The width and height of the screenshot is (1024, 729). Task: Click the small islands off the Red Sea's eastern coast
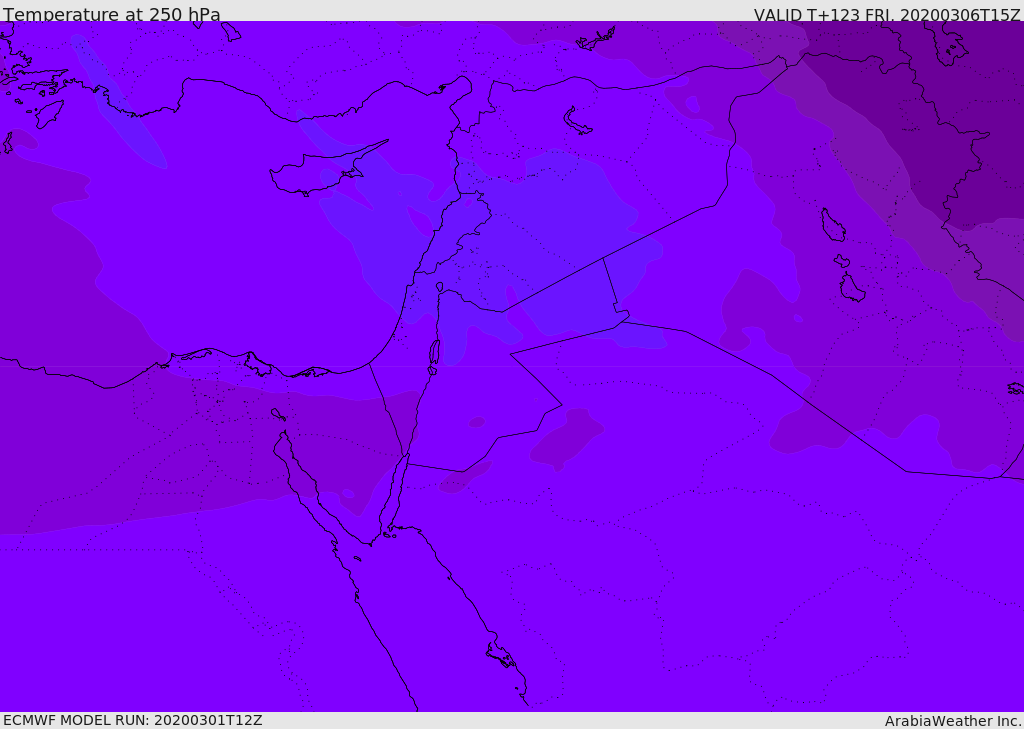point(500,656)
